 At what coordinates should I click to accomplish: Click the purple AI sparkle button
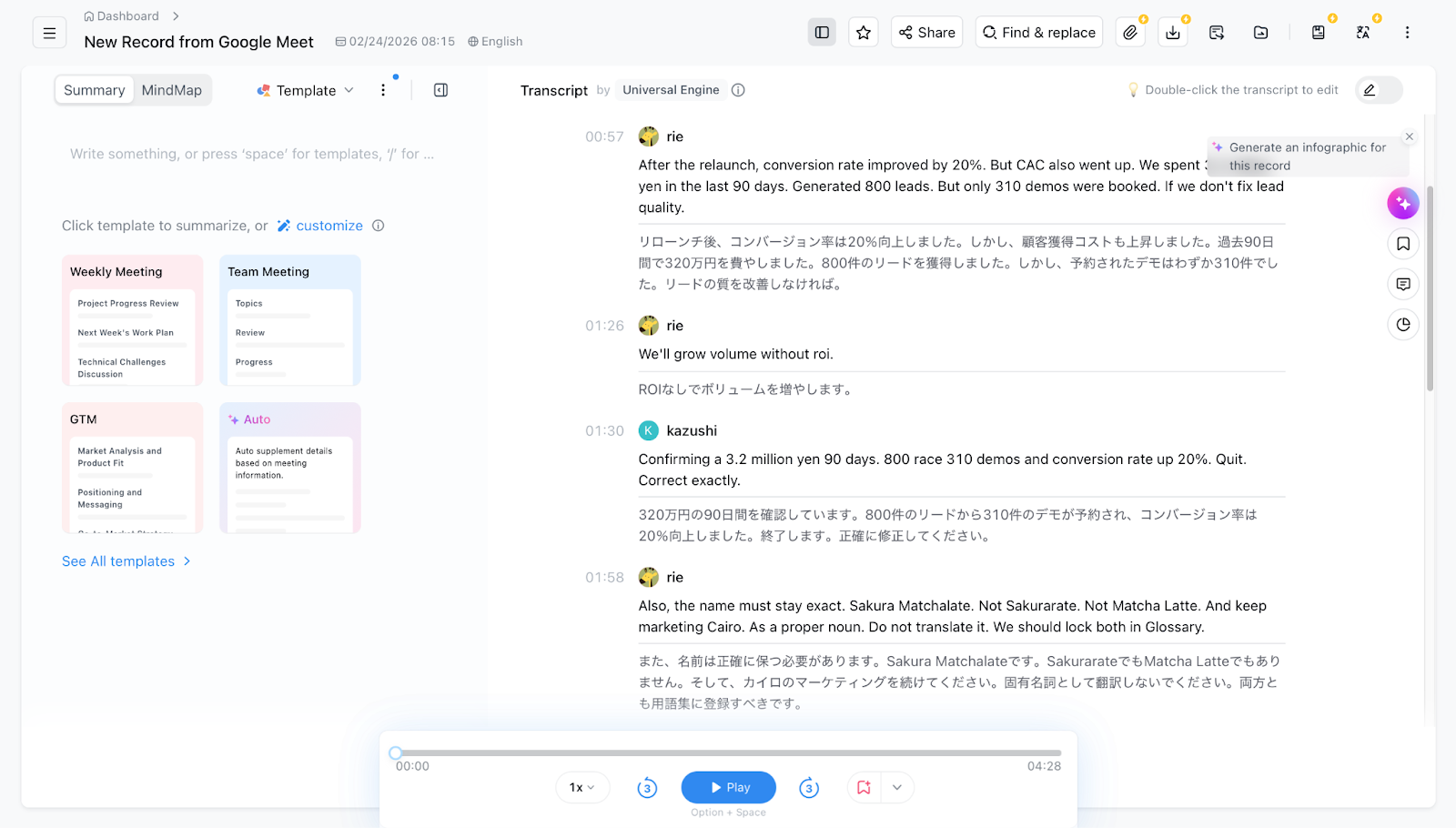(x=1402, y=203)
